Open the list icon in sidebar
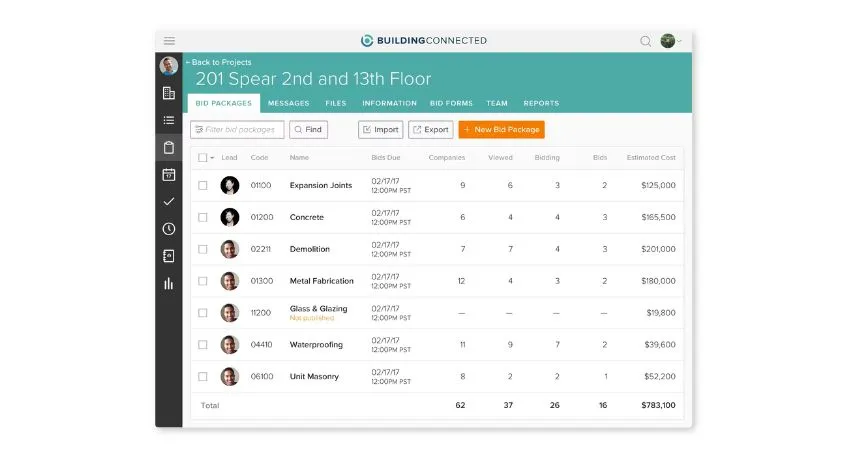The height and width of the screenshot is (460, 847). tap(169, 120)
